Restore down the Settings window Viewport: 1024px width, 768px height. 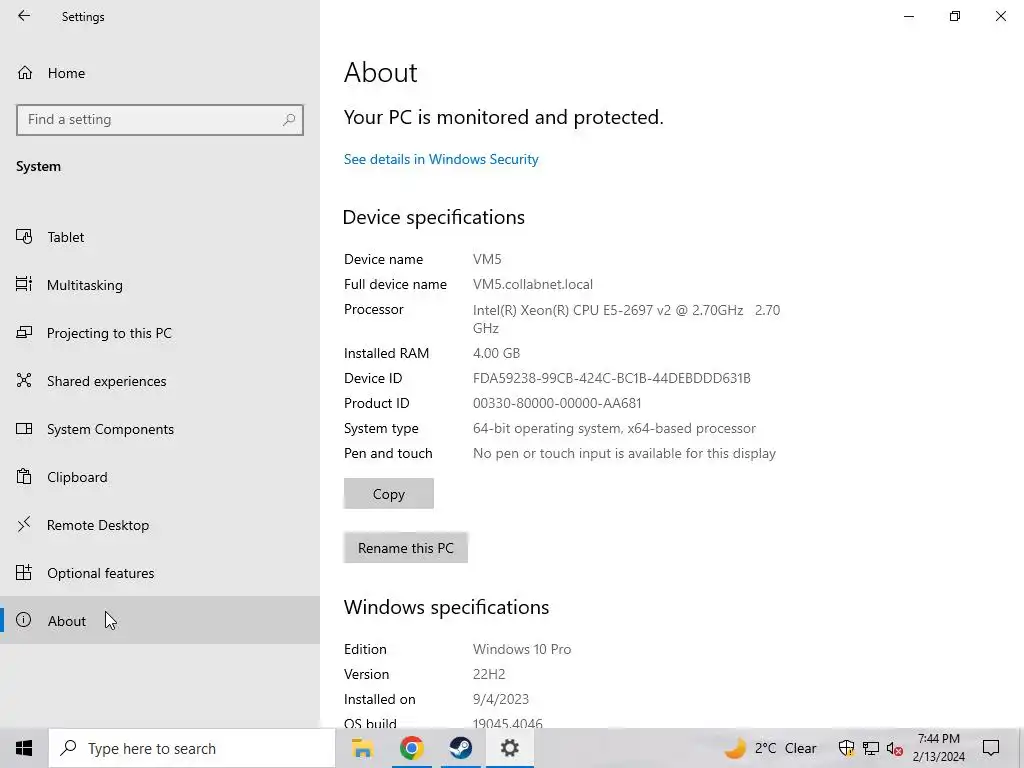pos(955,16)
